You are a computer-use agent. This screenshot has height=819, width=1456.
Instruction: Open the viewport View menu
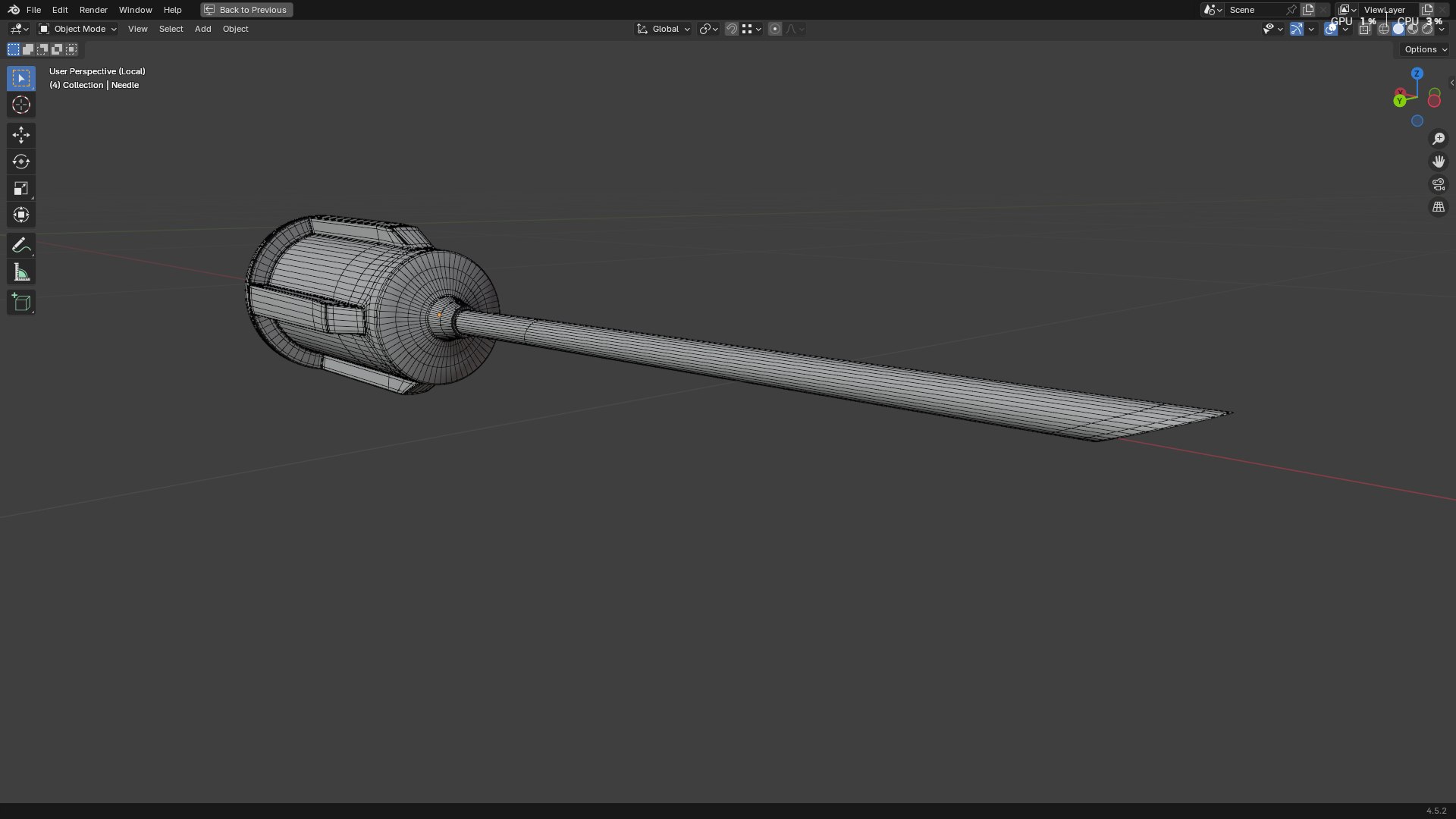(x=137, y=29)
